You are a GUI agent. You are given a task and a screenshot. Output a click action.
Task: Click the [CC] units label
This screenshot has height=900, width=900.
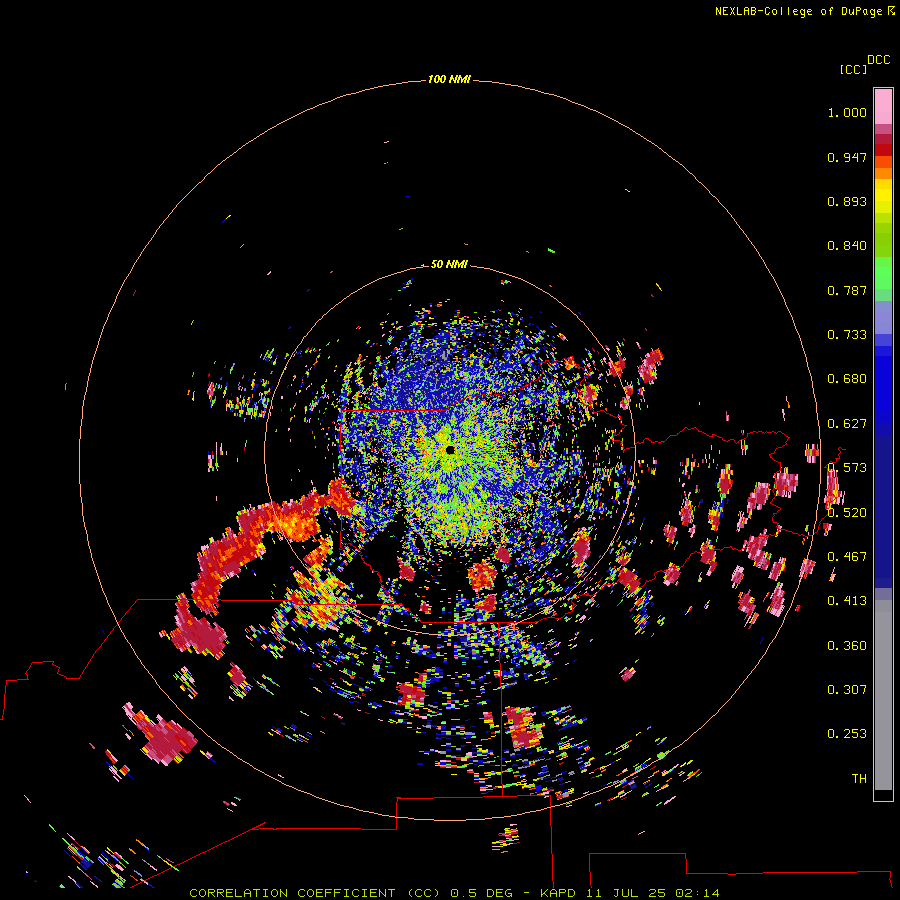point(853,69)
